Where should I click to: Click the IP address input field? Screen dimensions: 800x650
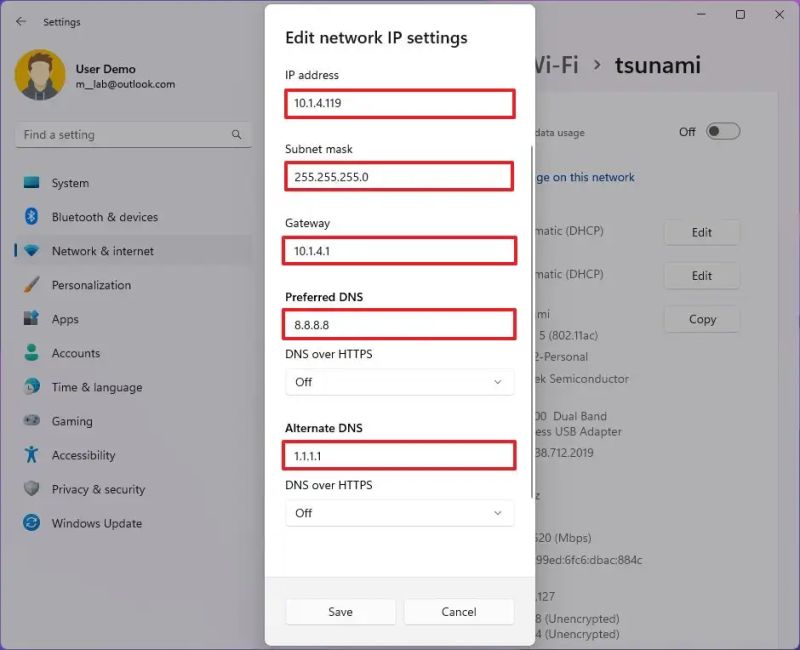click(399, 103)
